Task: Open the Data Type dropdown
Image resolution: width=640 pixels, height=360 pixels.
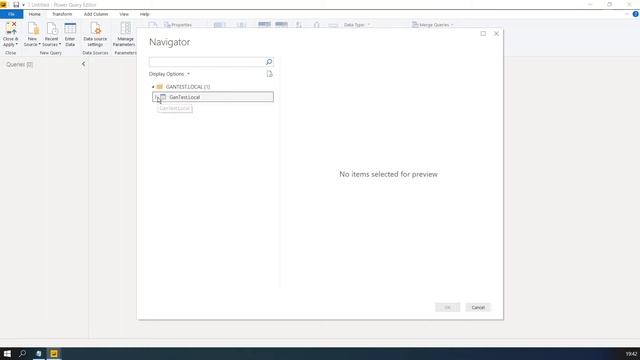Action: [x=357, y=25]
